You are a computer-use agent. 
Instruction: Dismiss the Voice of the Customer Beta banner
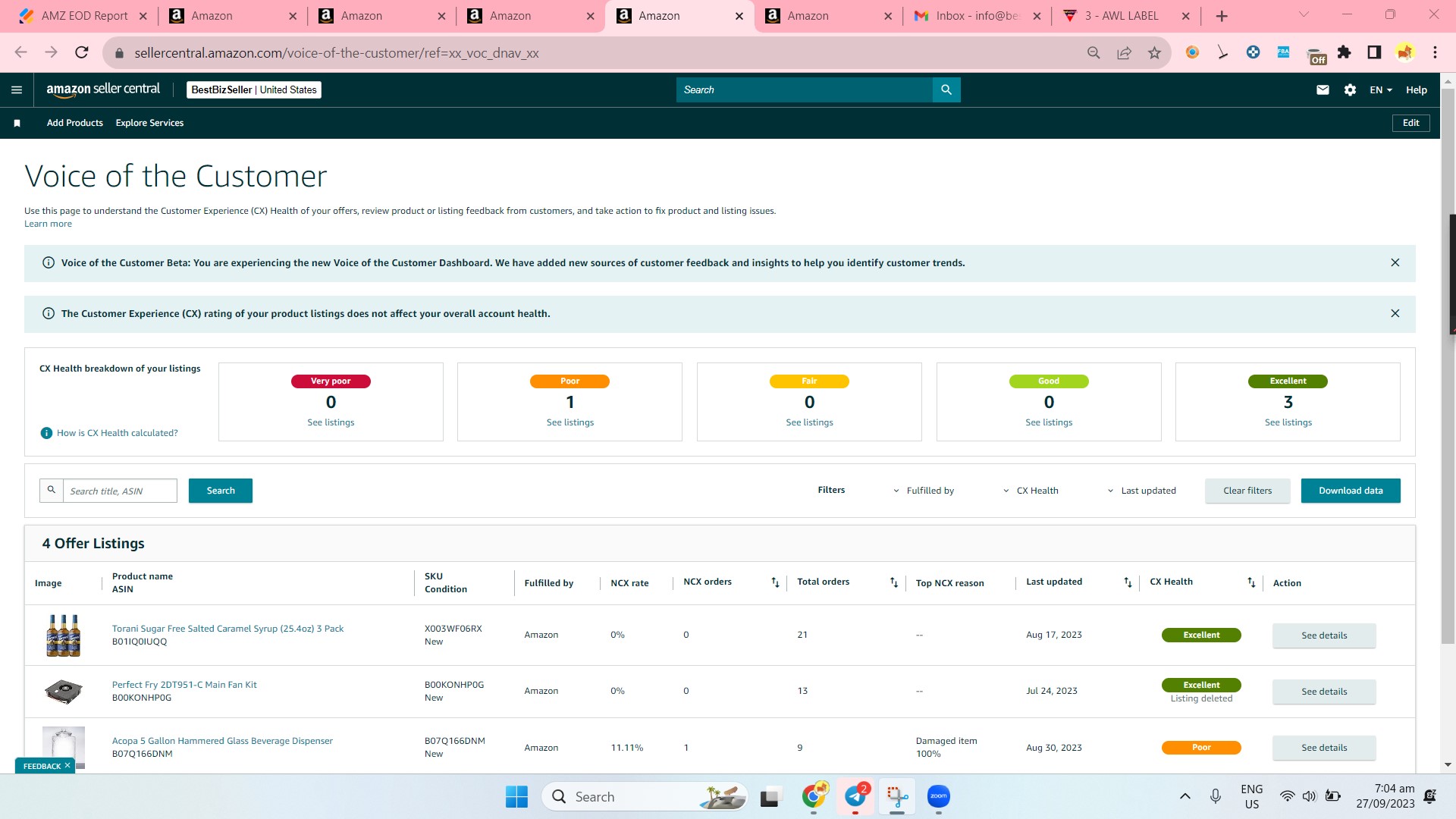coord(1395,262)
